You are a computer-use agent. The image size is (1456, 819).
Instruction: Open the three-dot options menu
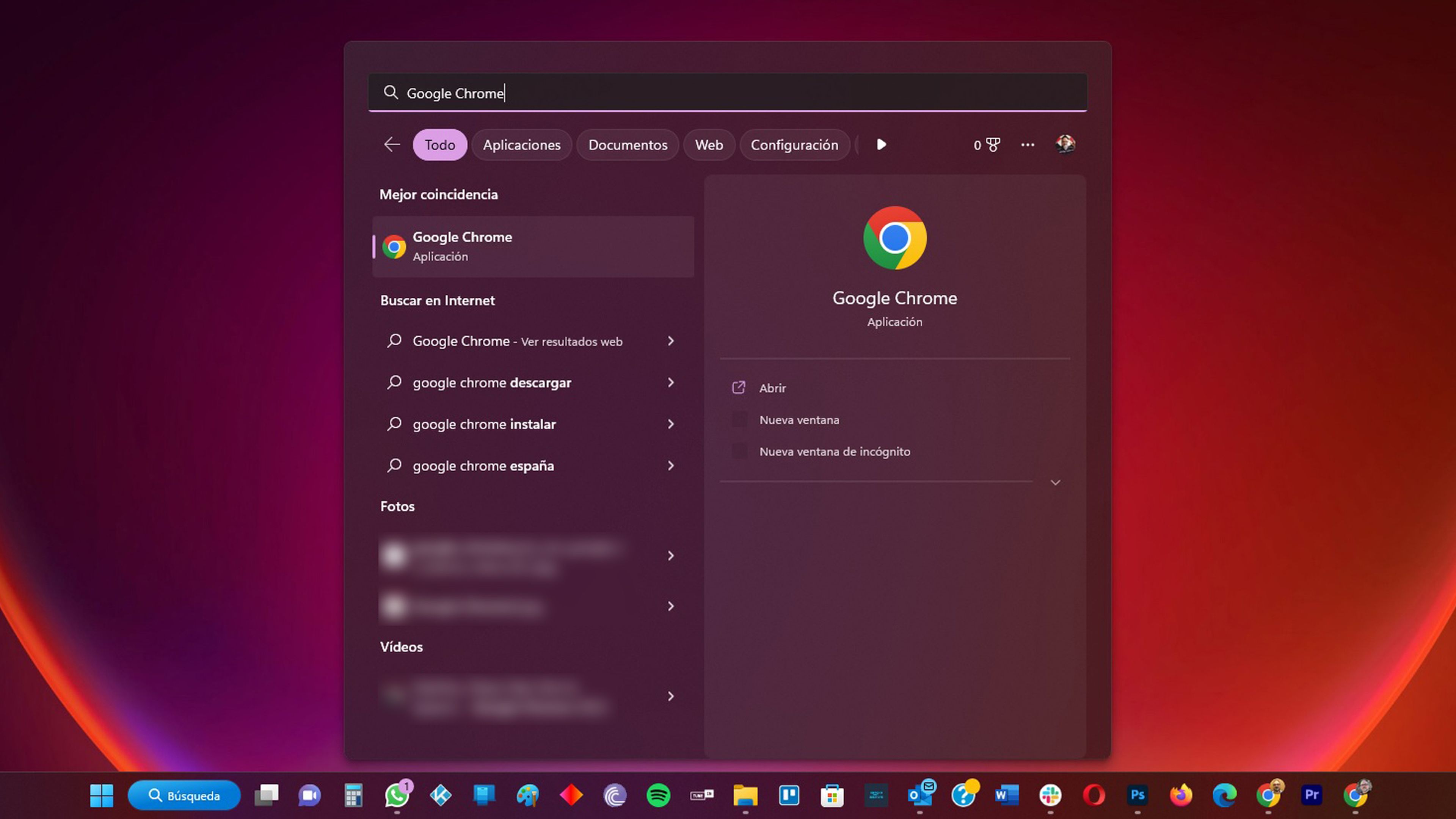[1028, 145]
